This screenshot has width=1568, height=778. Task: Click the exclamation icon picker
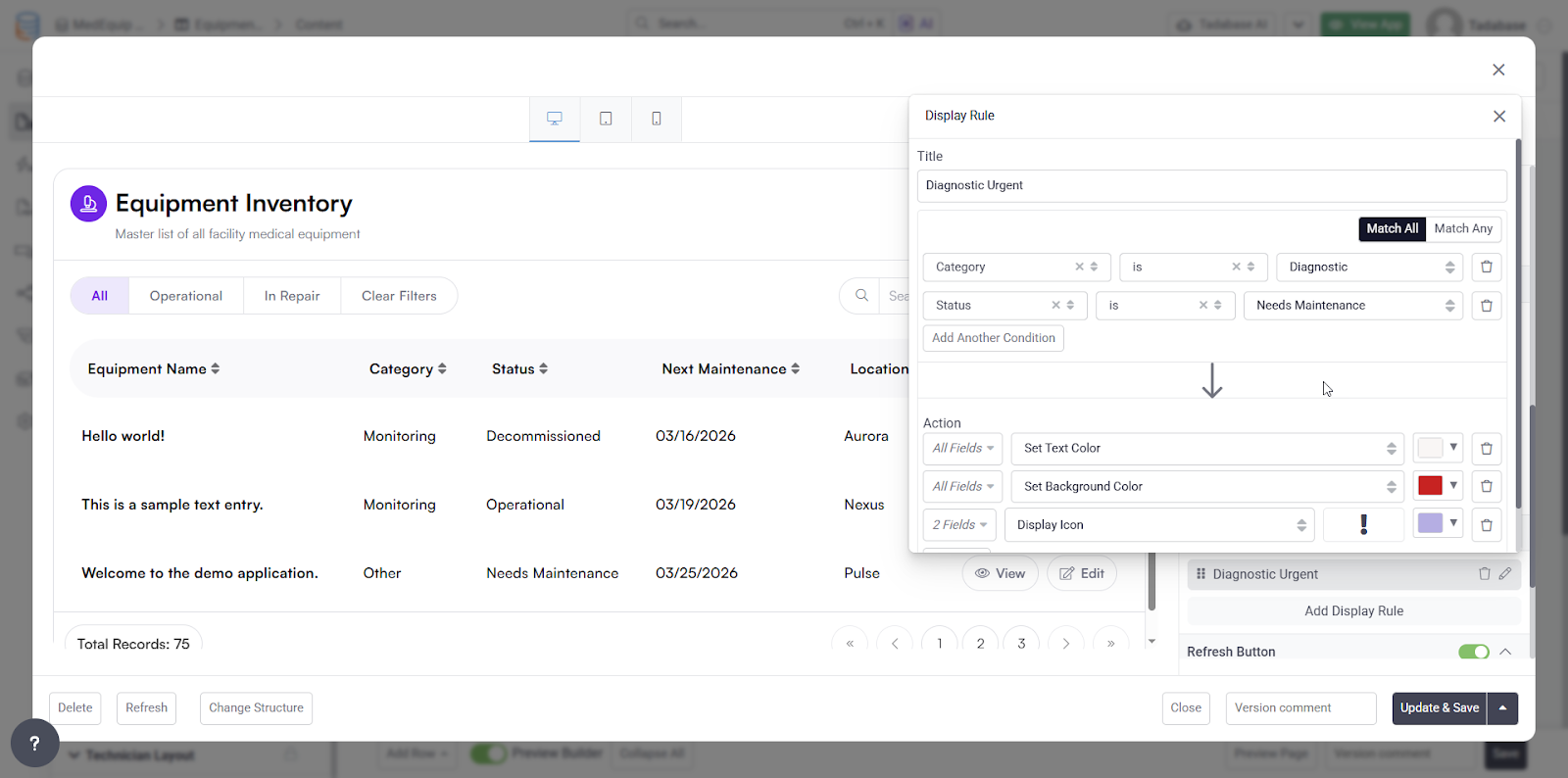(x=1363, y=525)
